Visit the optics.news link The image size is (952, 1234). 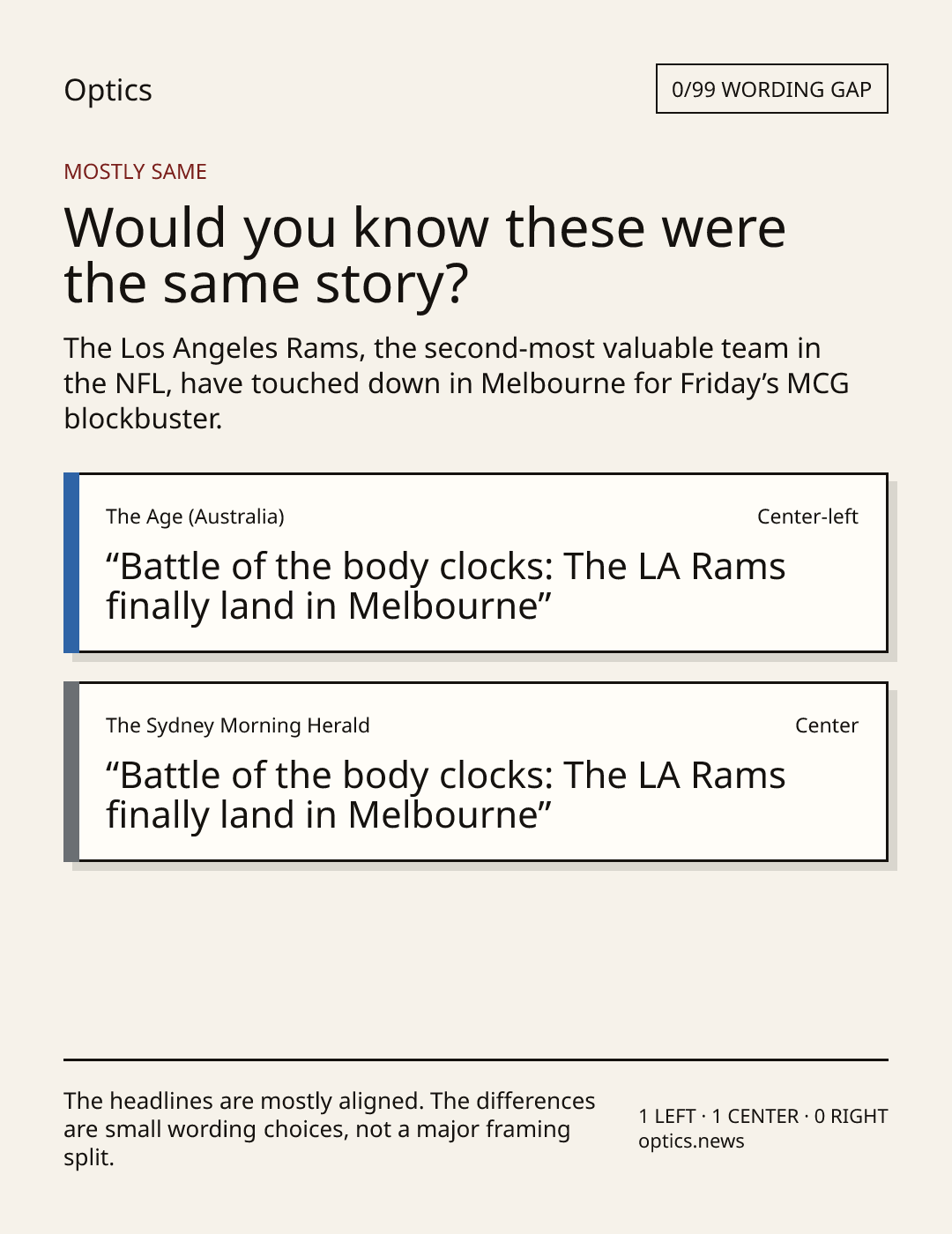pyautogui.click(x=691, y=1141)
